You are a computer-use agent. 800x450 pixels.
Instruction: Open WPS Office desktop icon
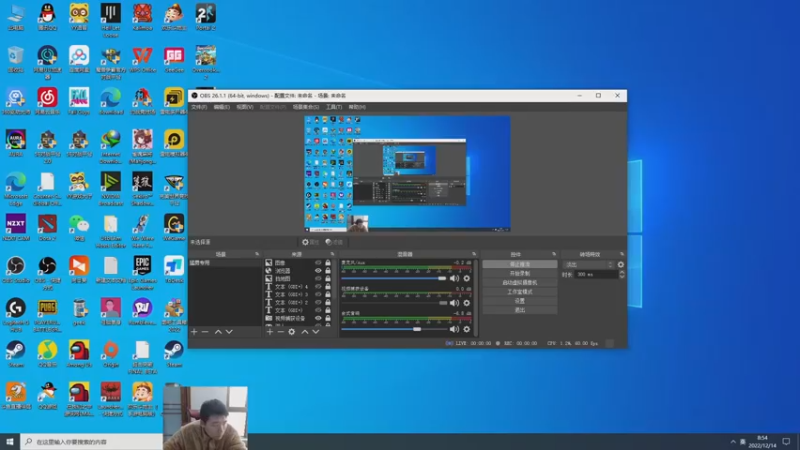click(x=142, y=60)
